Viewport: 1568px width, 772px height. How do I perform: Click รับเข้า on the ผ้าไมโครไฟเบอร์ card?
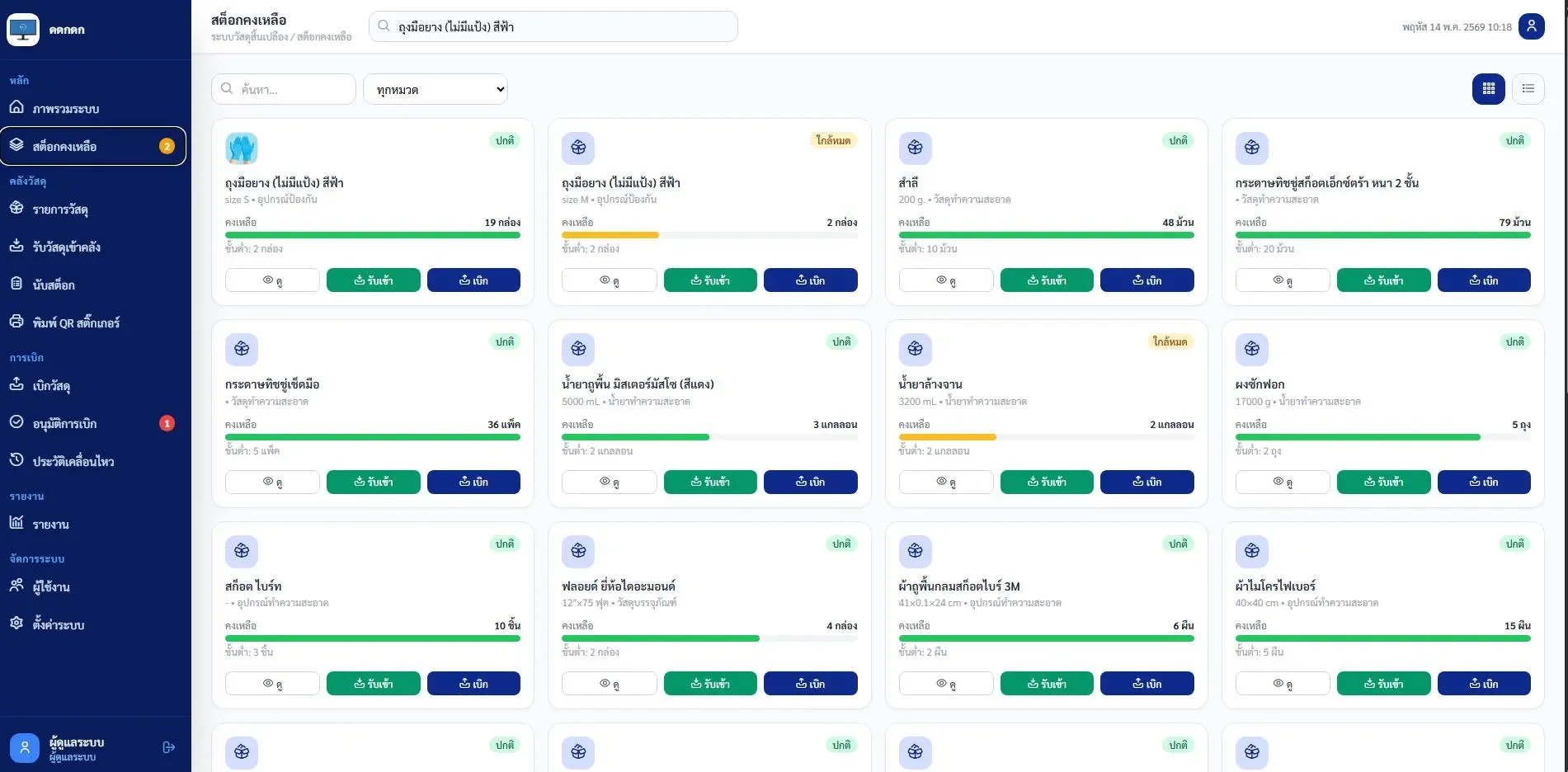[1384, 684]
